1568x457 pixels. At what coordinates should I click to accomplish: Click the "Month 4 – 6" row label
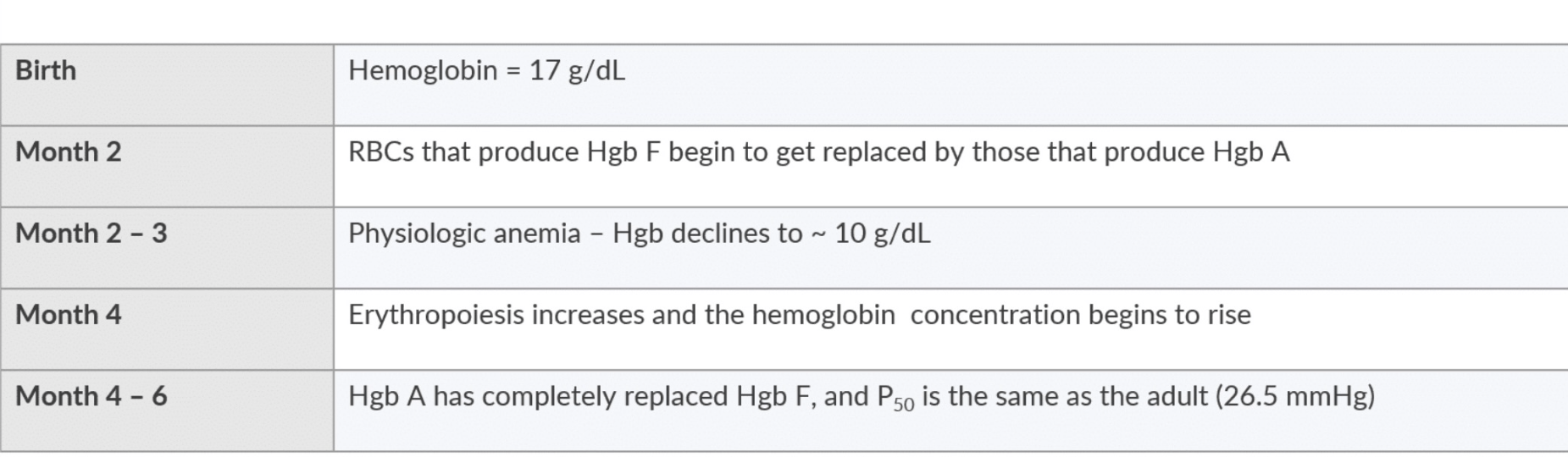pyautogui.click(x=91, y=396)
